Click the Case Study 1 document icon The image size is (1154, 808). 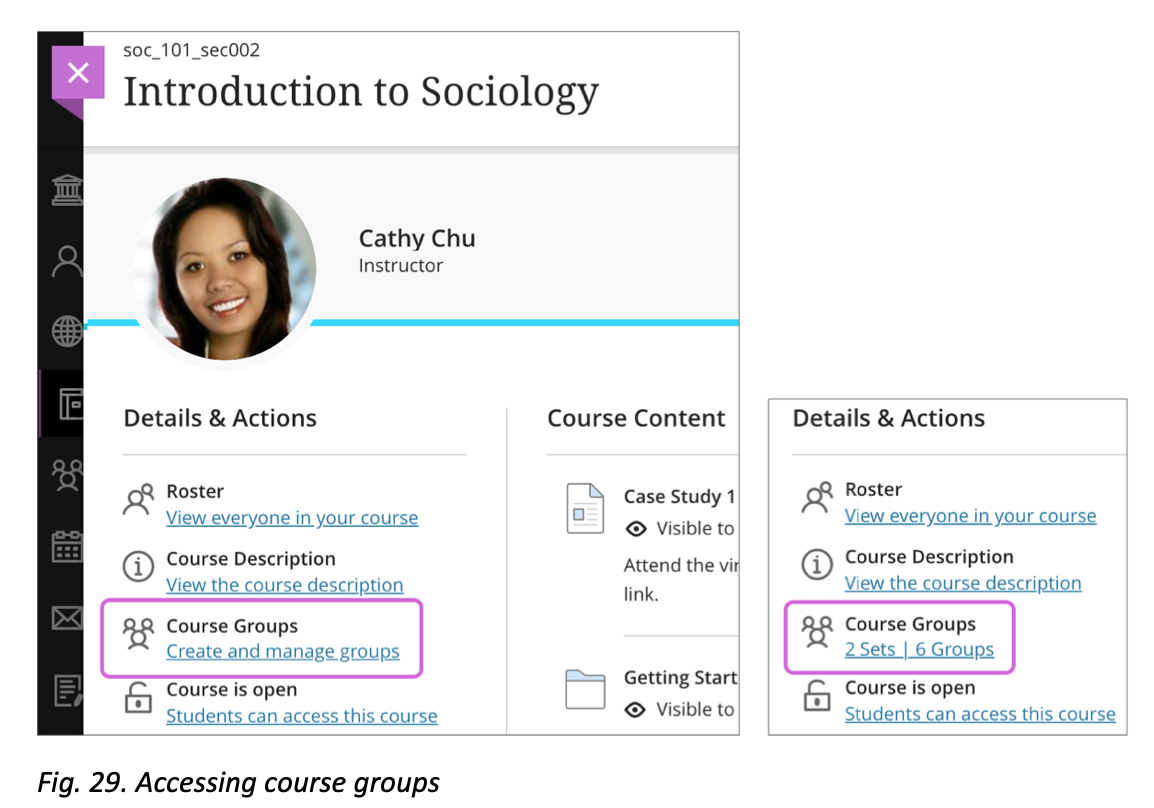(585, 508)
